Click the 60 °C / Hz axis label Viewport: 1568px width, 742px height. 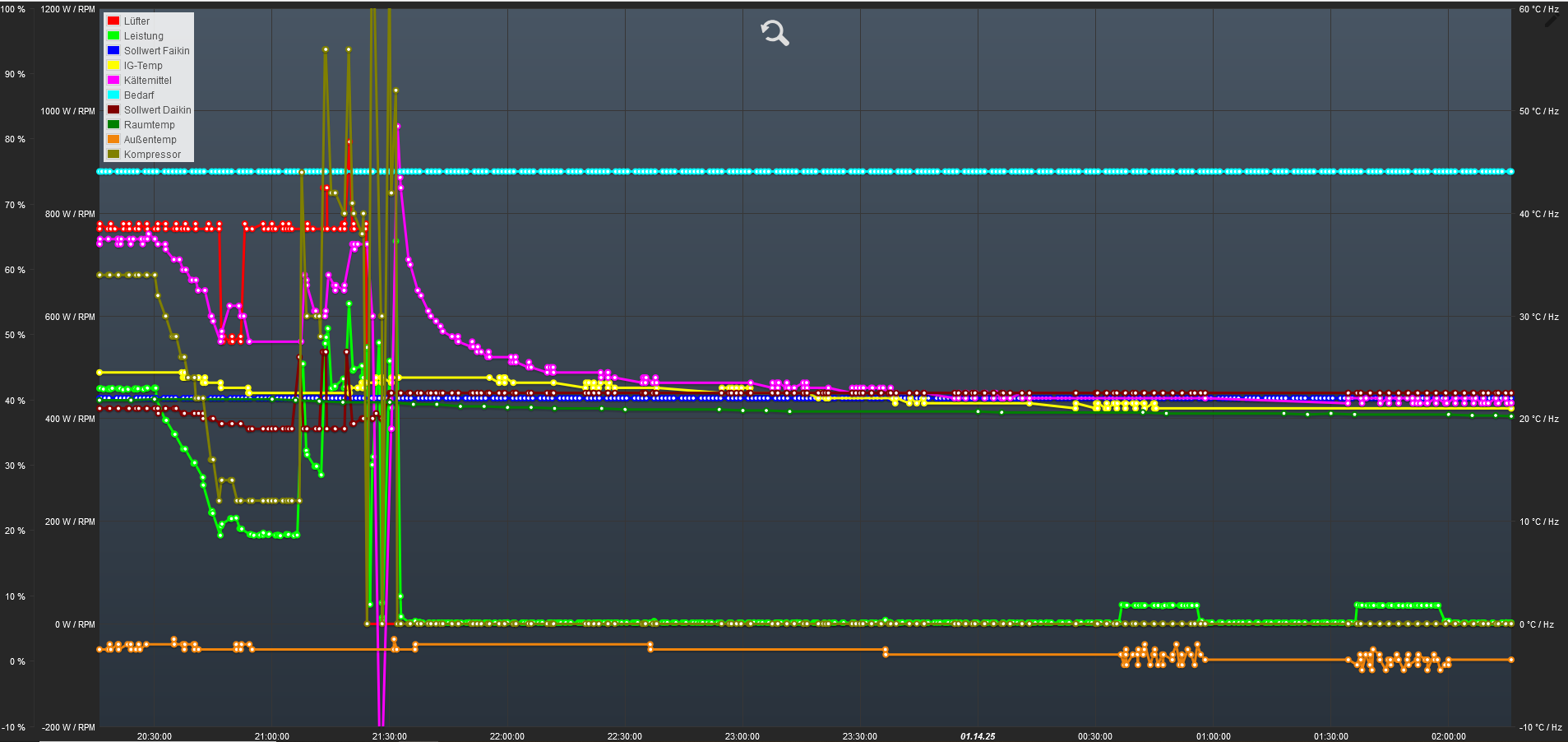click(x=1538, y=9)
